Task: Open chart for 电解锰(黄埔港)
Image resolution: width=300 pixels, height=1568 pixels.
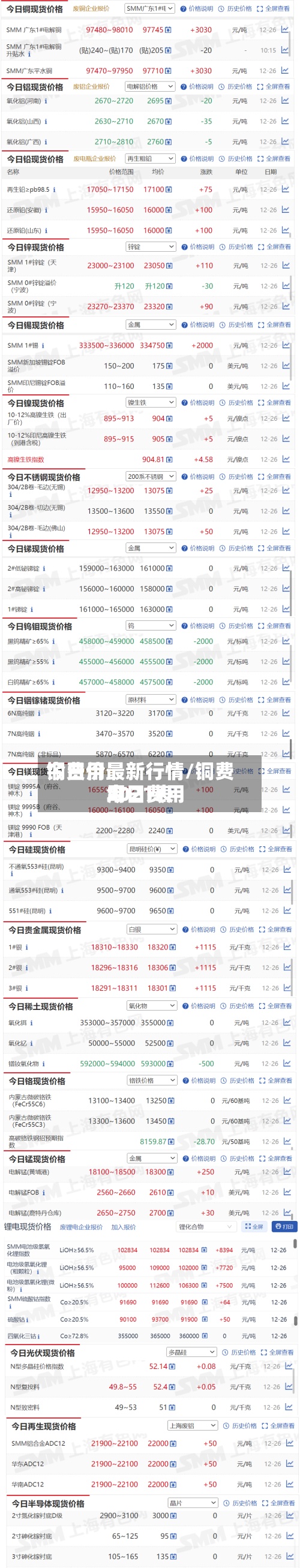Action: point(287,1172)
